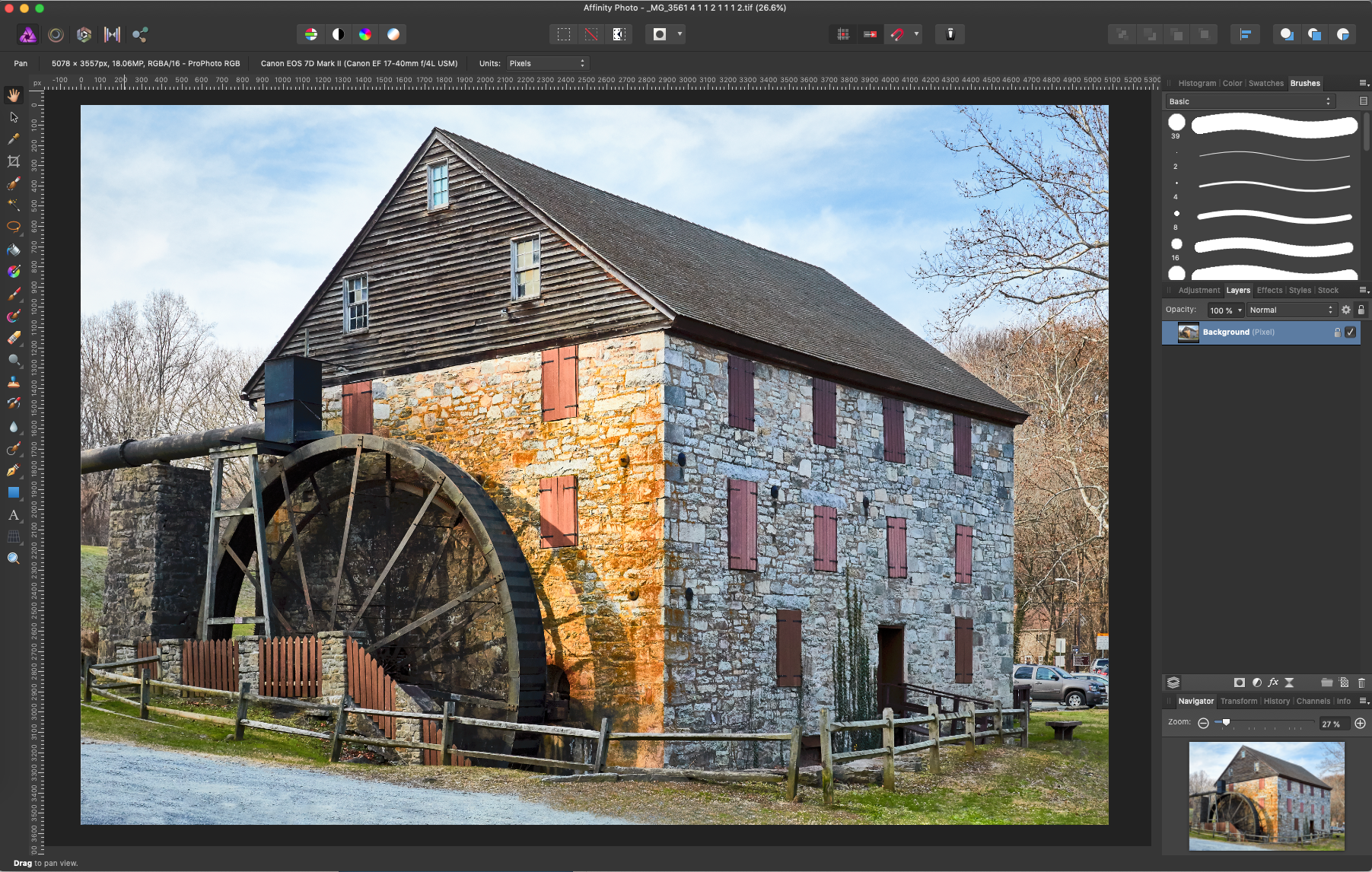This screenshot has height=872, width=1372.
Task: Select the Selection Brush tool
Action: [14, 183]
